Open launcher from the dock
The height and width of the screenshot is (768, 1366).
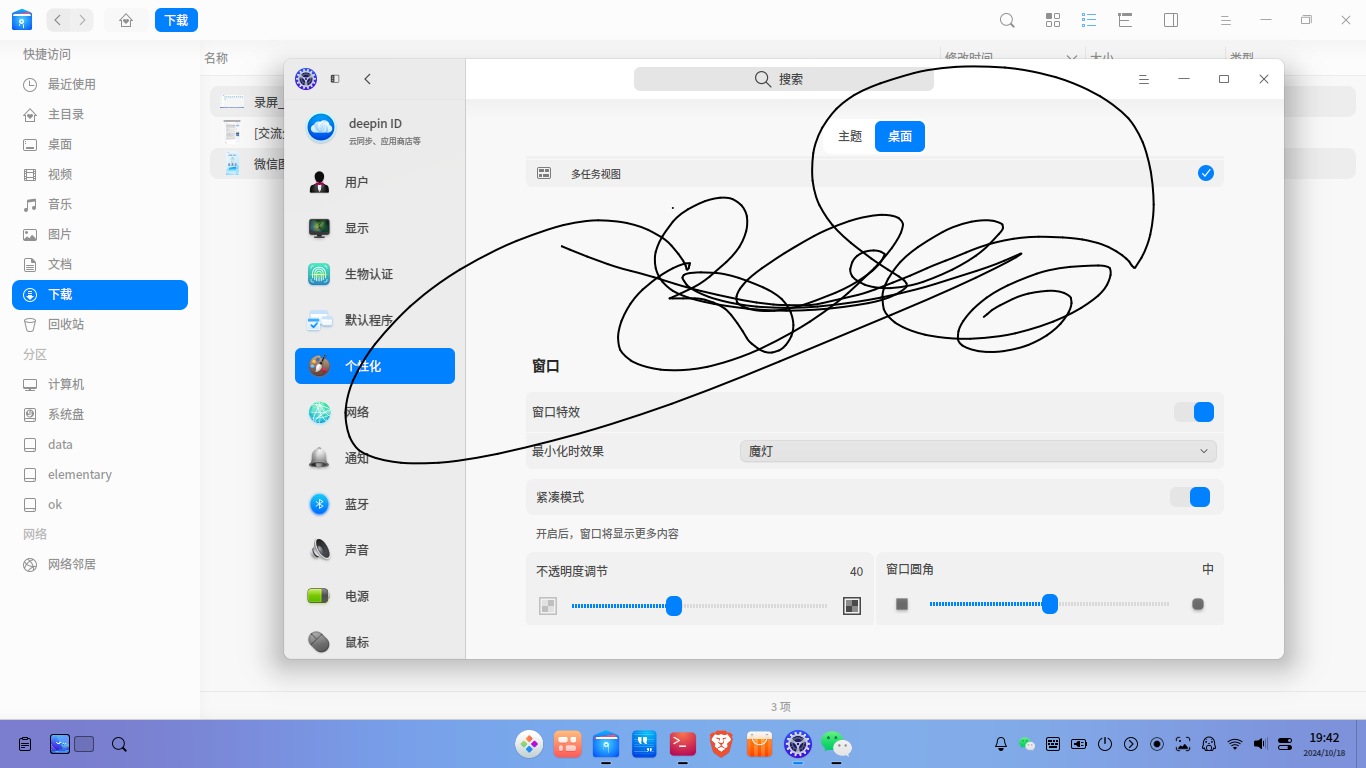point(529,743)
